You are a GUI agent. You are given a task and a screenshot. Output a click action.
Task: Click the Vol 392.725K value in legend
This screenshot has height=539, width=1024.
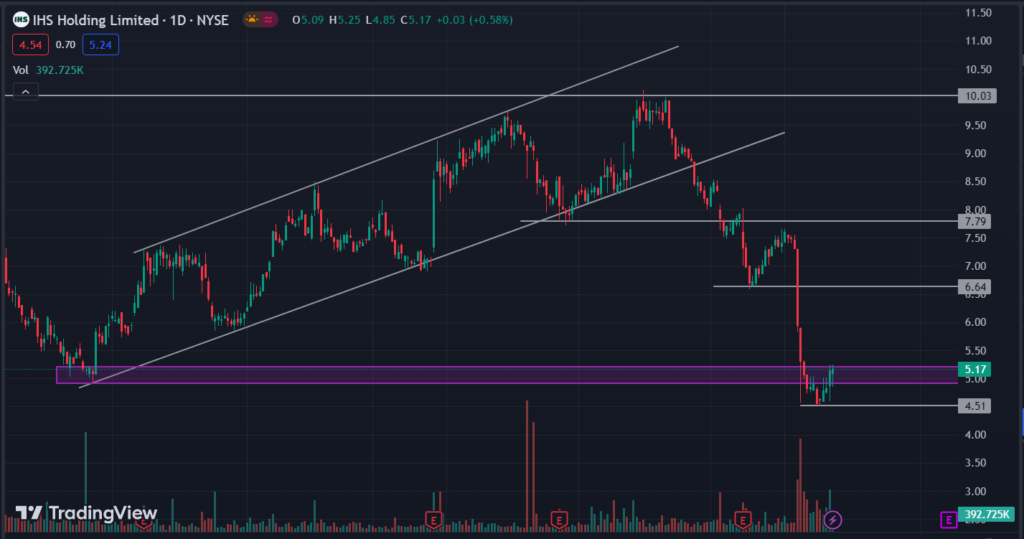(59, 70)
